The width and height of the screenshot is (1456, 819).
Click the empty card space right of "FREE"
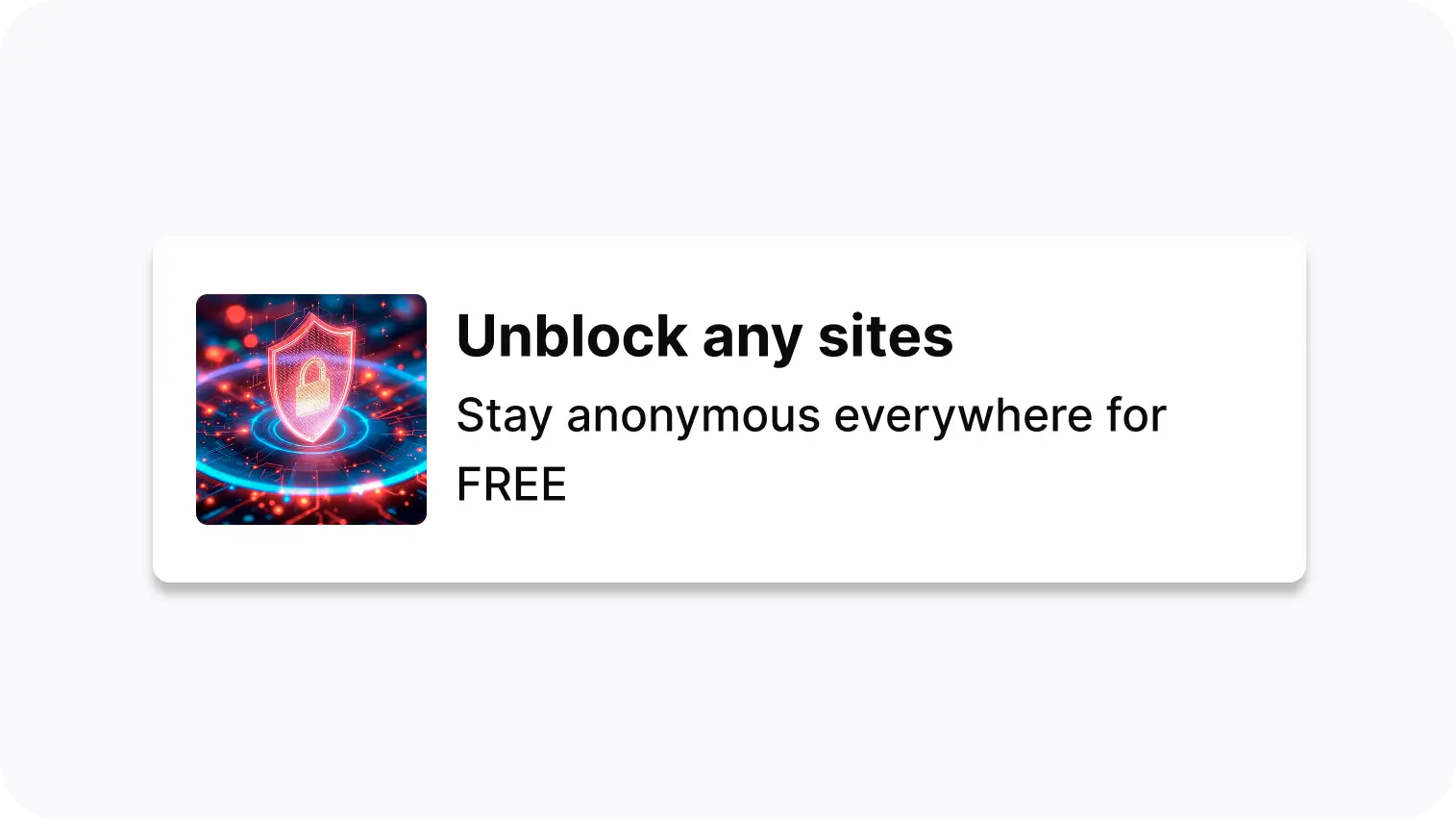click(x=913, y=485)
